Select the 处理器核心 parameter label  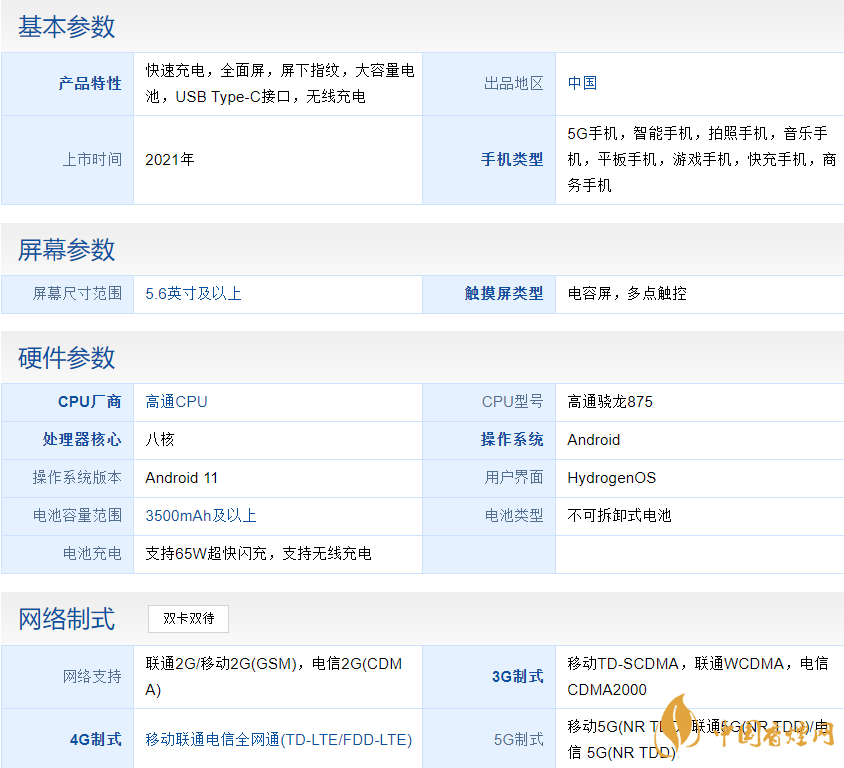[82, 439]
